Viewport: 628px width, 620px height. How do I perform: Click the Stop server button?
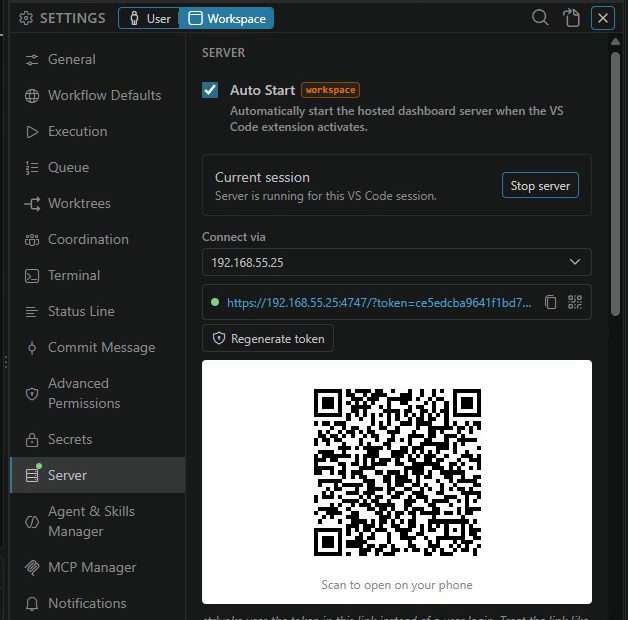[x=540, y=185]
